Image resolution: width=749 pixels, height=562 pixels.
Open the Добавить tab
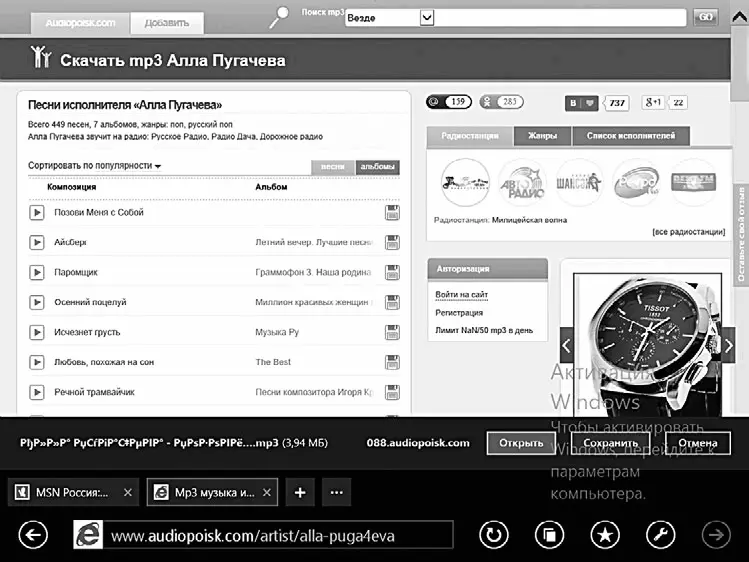point(167,23)
